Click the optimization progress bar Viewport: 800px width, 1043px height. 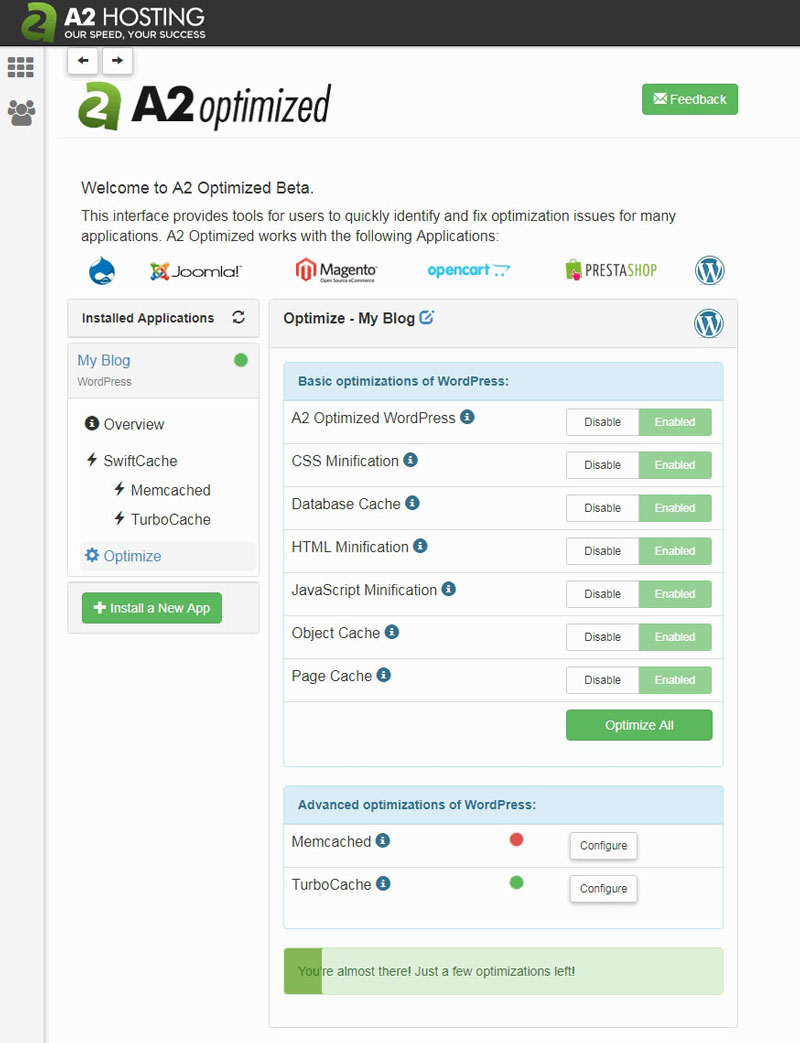coord(503,971)
